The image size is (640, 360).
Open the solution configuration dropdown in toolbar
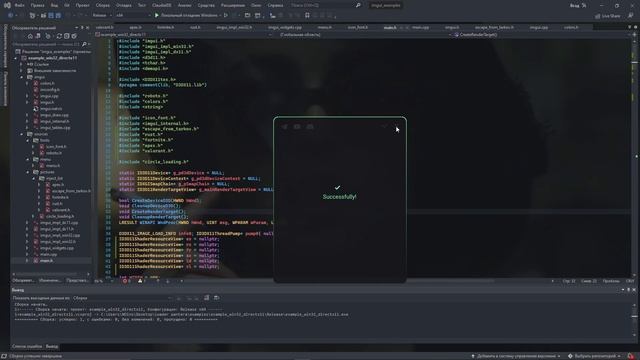pyautogui.click(x=102, y=16)
